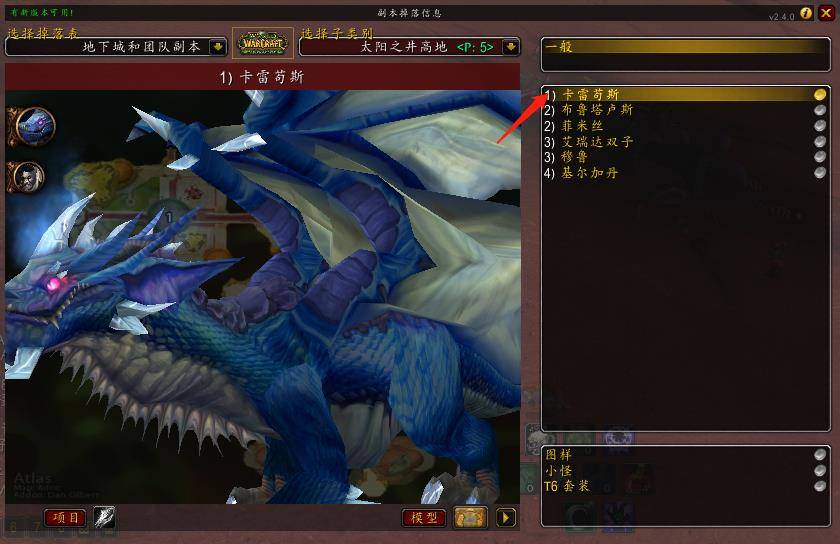Click the blue dragon portrait icon

click(33, 126)
